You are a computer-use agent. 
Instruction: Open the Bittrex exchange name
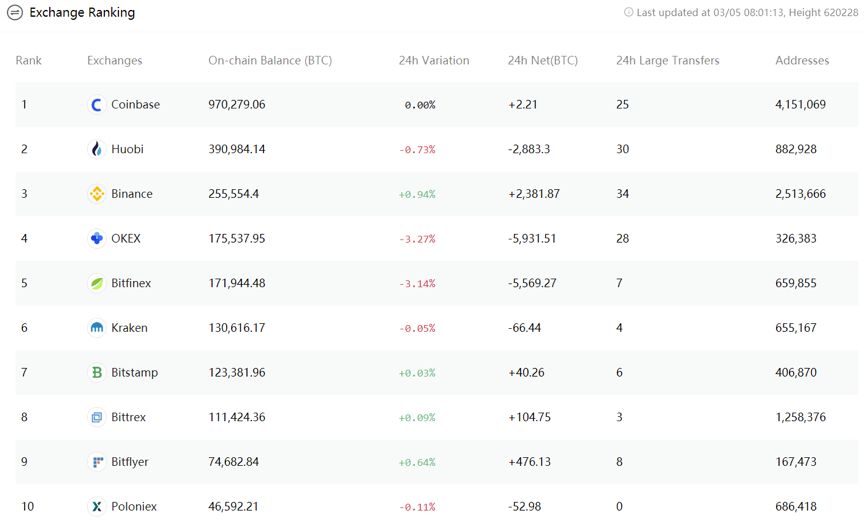pos(128,417)
